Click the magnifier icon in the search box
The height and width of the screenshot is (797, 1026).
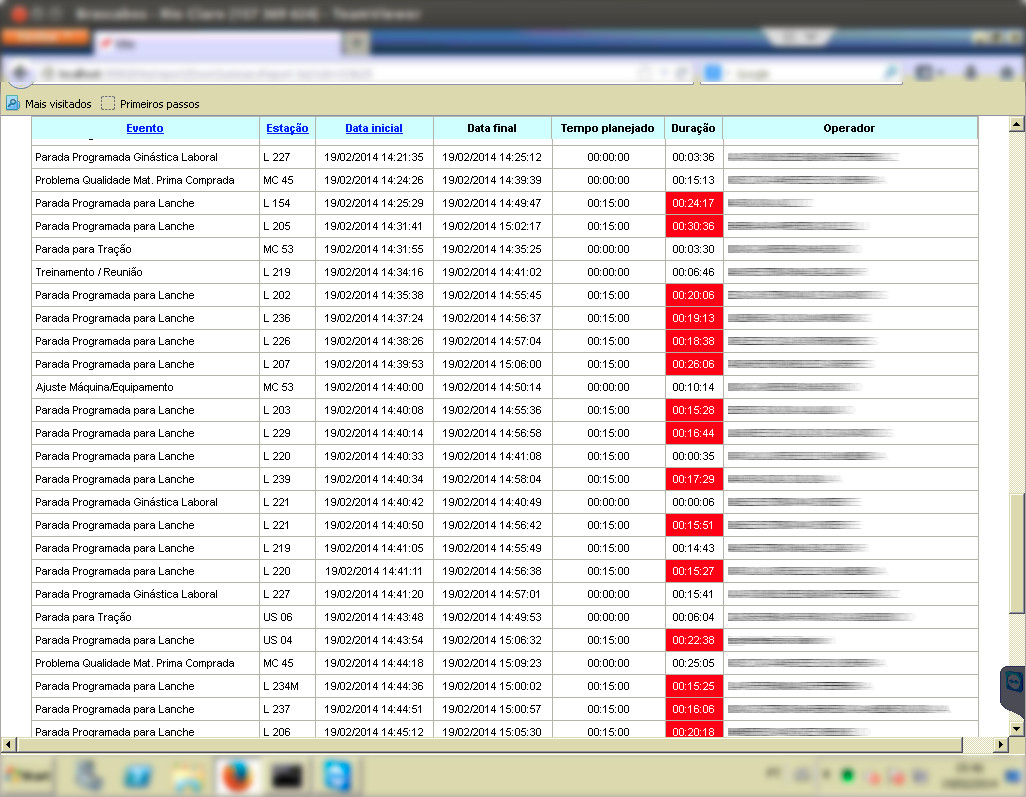(x=891, y=73)
